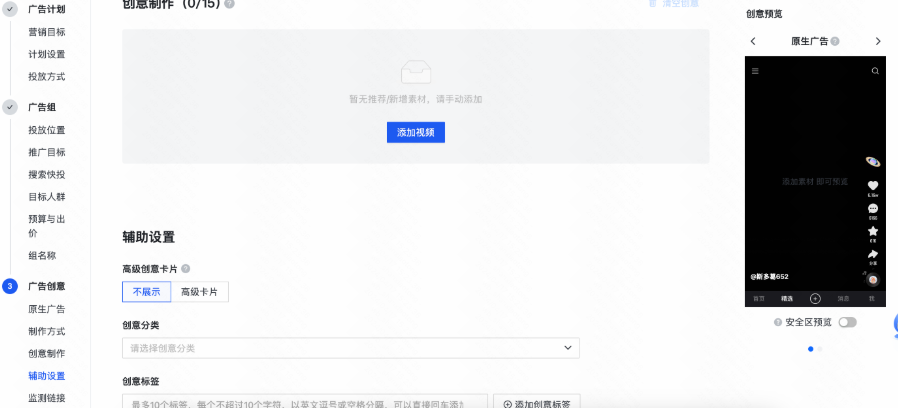Open the 请选择创意分类 dropdown
This screenshot has width=898, height=408.
click(350, 348)
